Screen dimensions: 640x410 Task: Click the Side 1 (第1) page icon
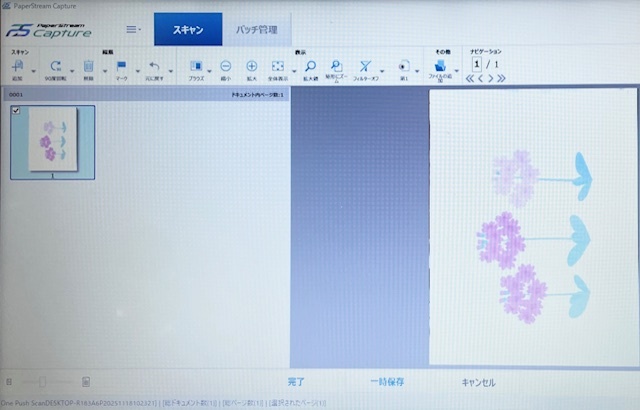(404, 66)
